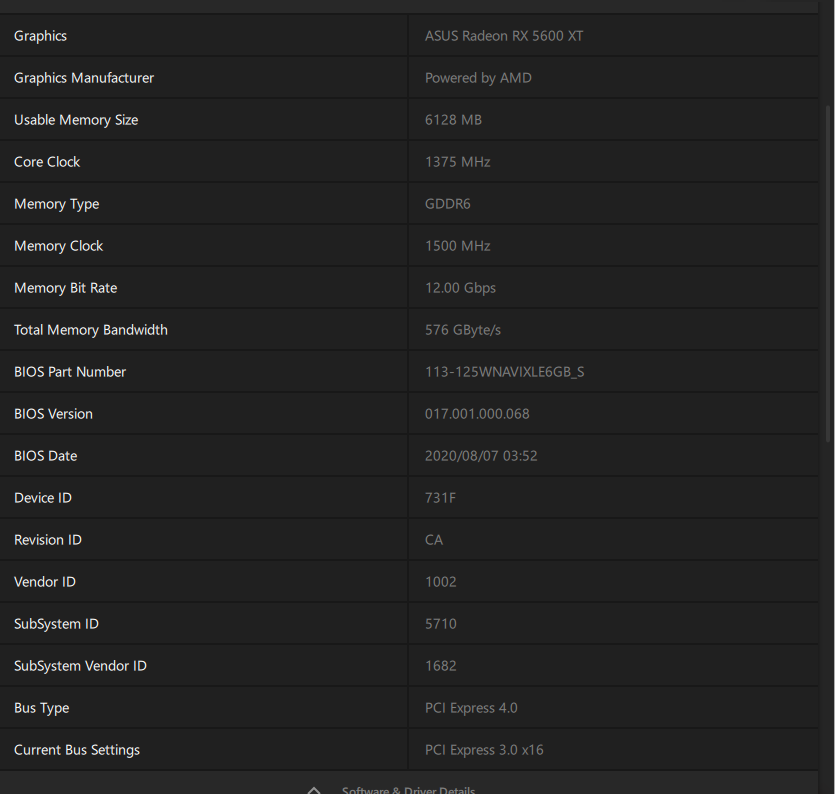Select the 'Current Bus Settings' label
835x794 pixels.
tap(77, 750)
